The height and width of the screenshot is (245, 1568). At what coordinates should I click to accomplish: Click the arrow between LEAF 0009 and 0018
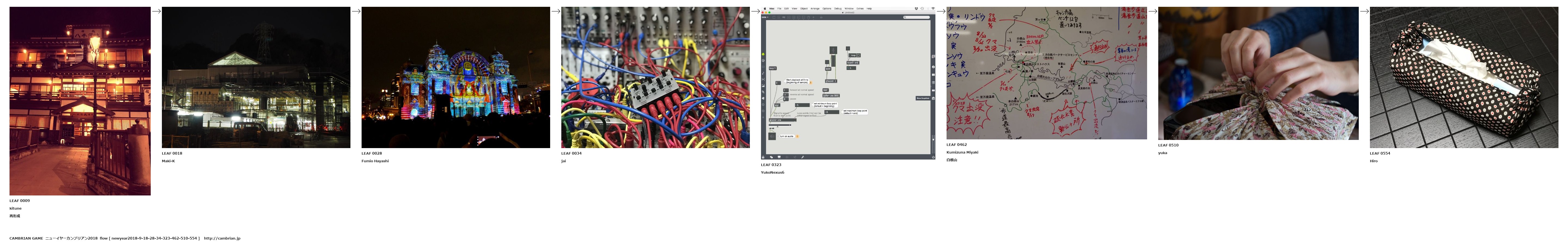[156, 11]
